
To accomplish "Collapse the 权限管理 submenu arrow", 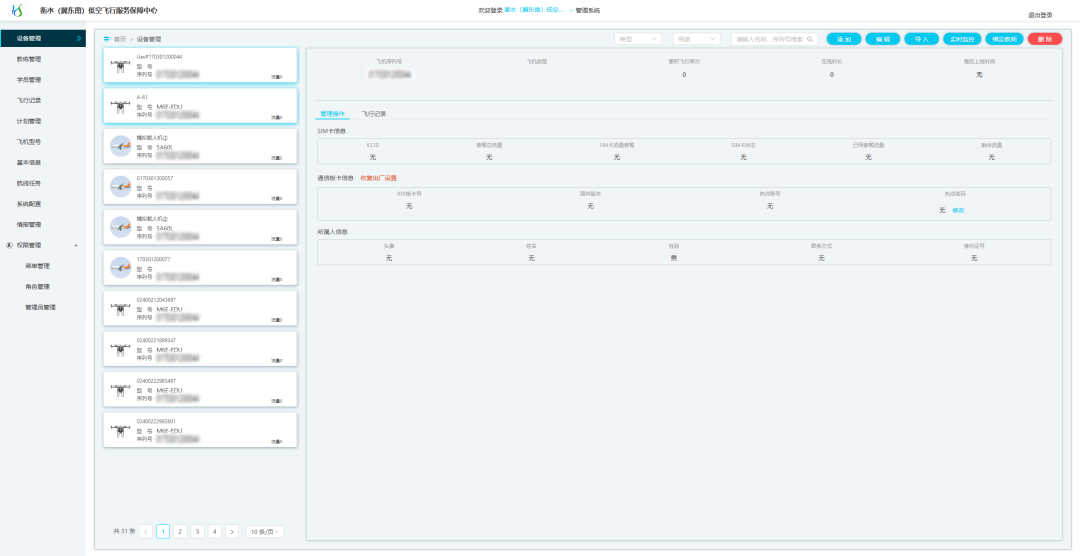I will pyautogui.click(x=76, y=245).
